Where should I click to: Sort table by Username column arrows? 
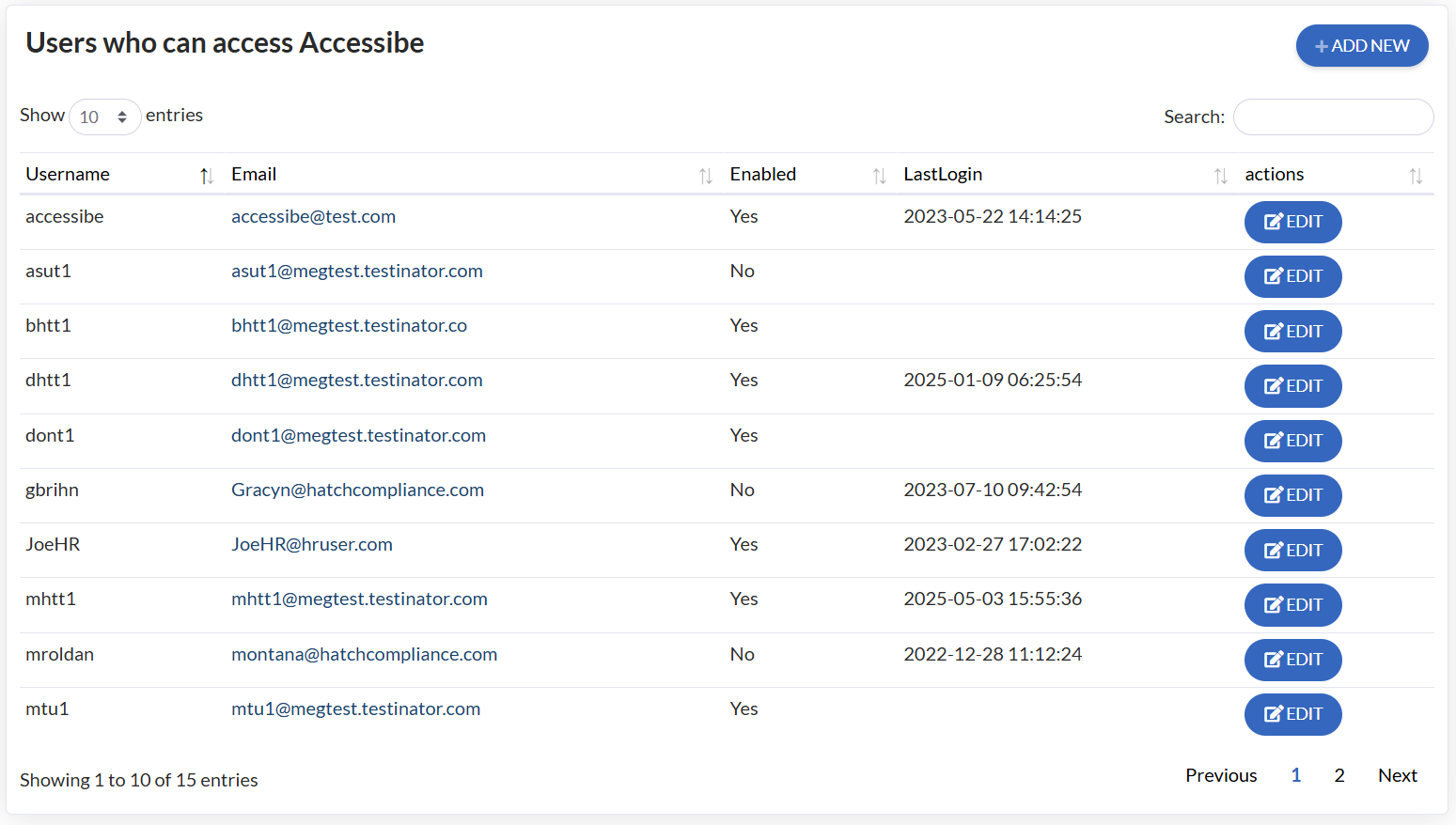click(206, 176)
